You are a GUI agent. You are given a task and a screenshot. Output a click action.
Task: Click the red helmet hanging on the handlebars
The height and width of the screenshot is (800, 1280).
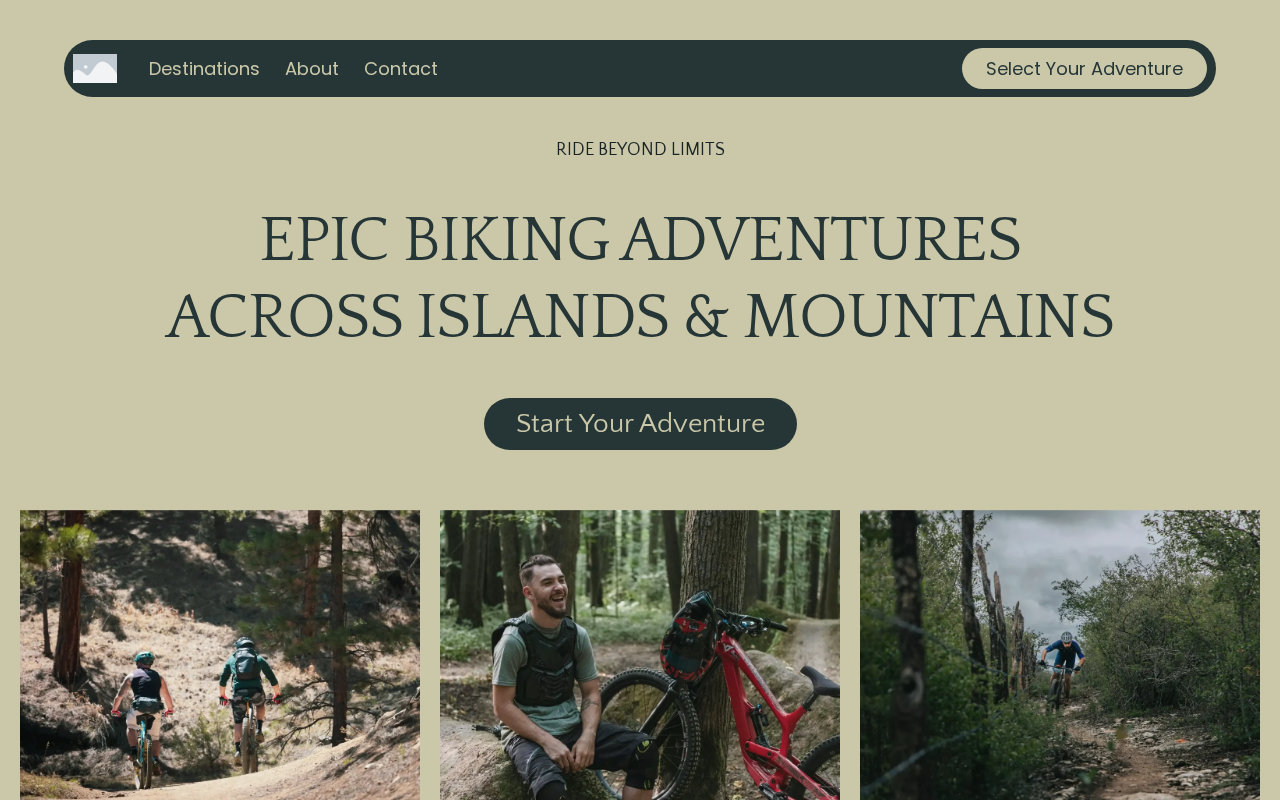coord(690,640)
